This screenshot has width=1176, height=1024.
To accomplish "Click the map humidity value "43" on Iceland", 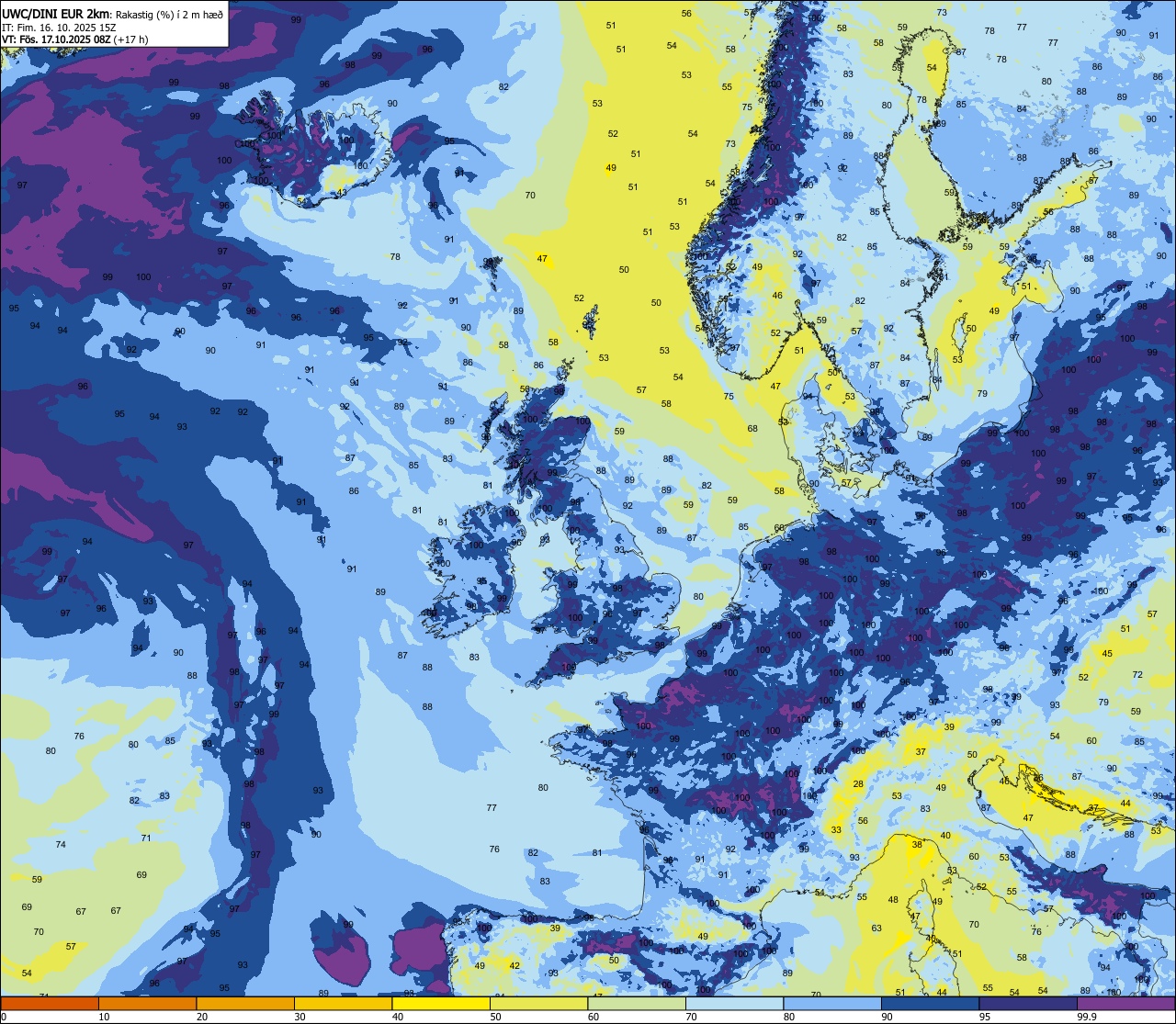I will [341, 193].
